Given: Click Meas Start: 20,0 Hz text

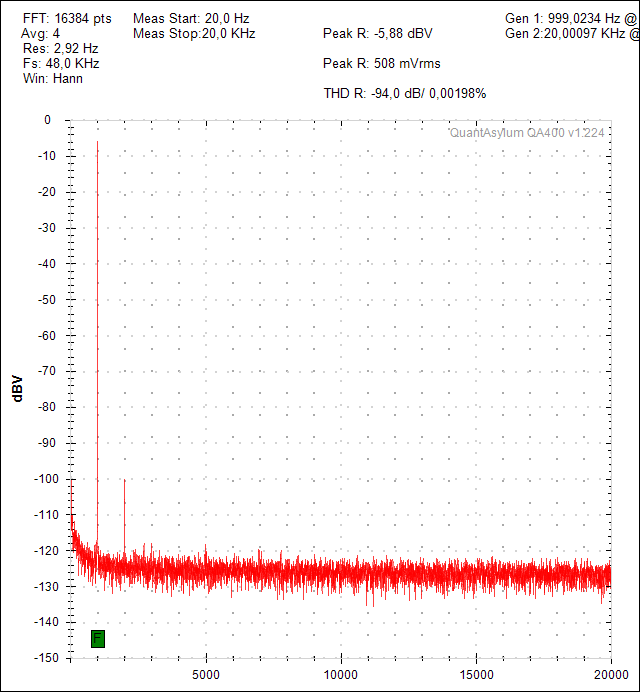Looking at the screenshot, I should (x=191, y=19).
